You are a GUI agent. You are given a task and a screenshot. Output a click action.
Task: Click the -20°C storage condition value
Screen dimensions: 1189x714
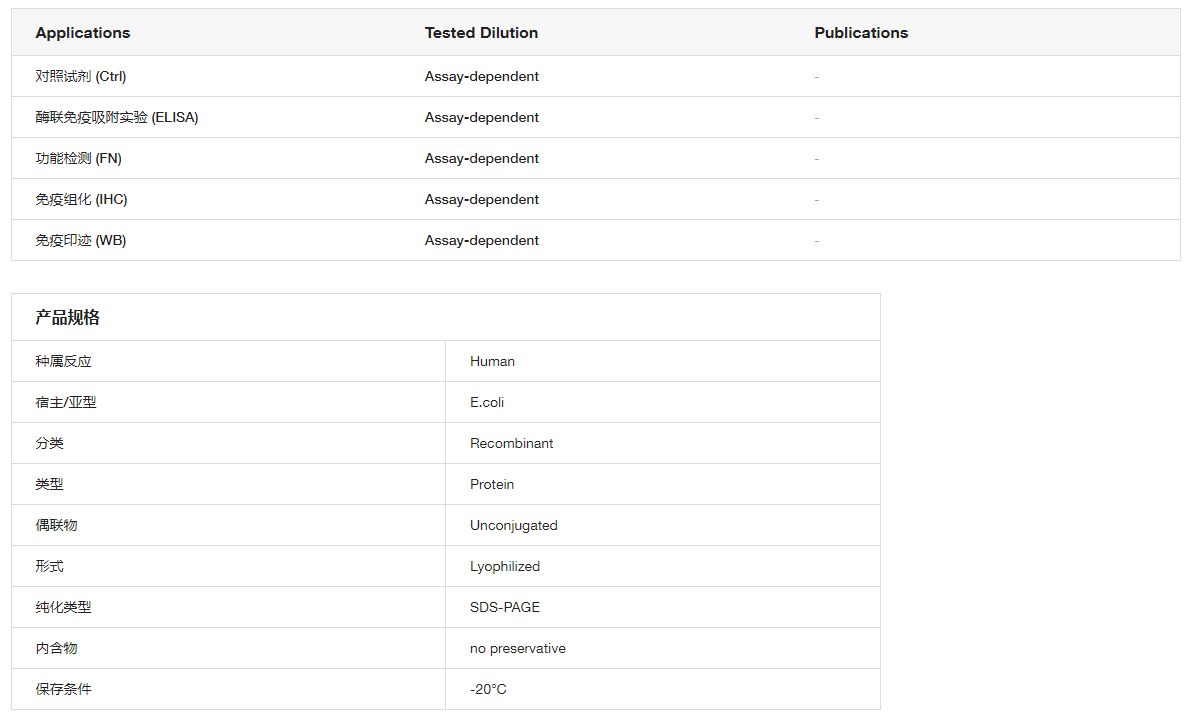[x=488, y=689]
